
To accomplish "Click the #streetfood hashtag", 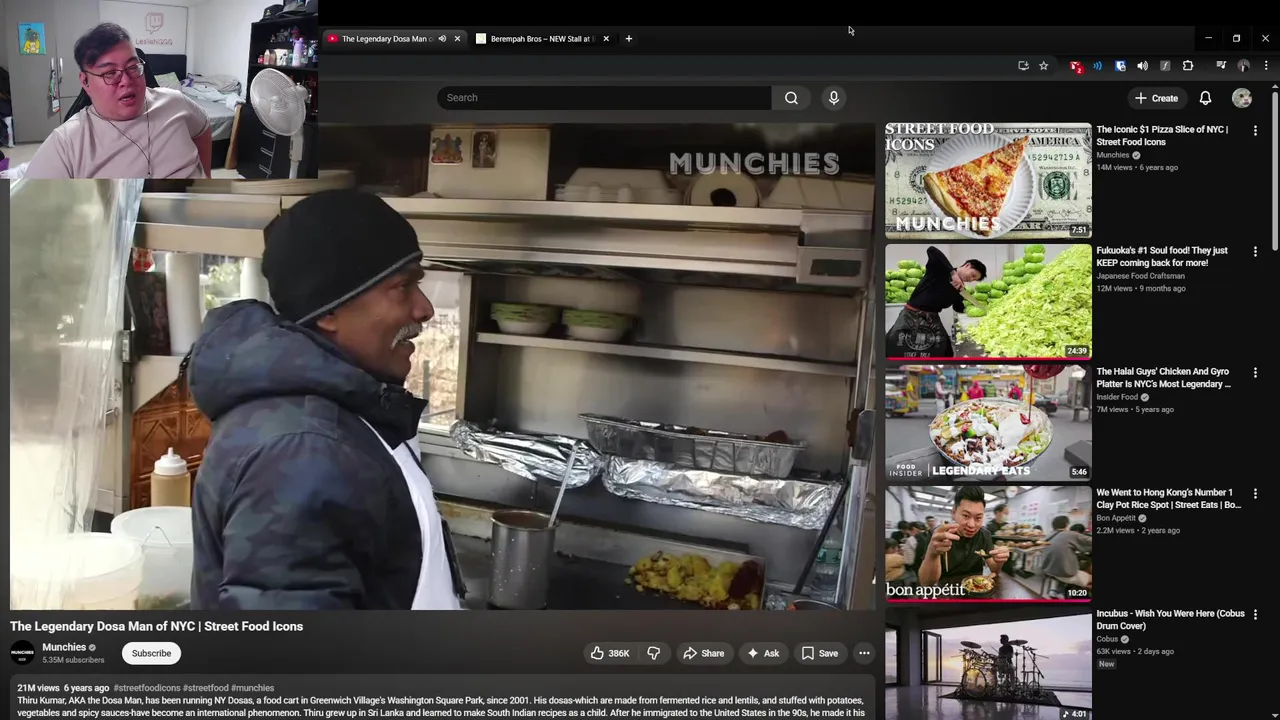I will (205, 688).
